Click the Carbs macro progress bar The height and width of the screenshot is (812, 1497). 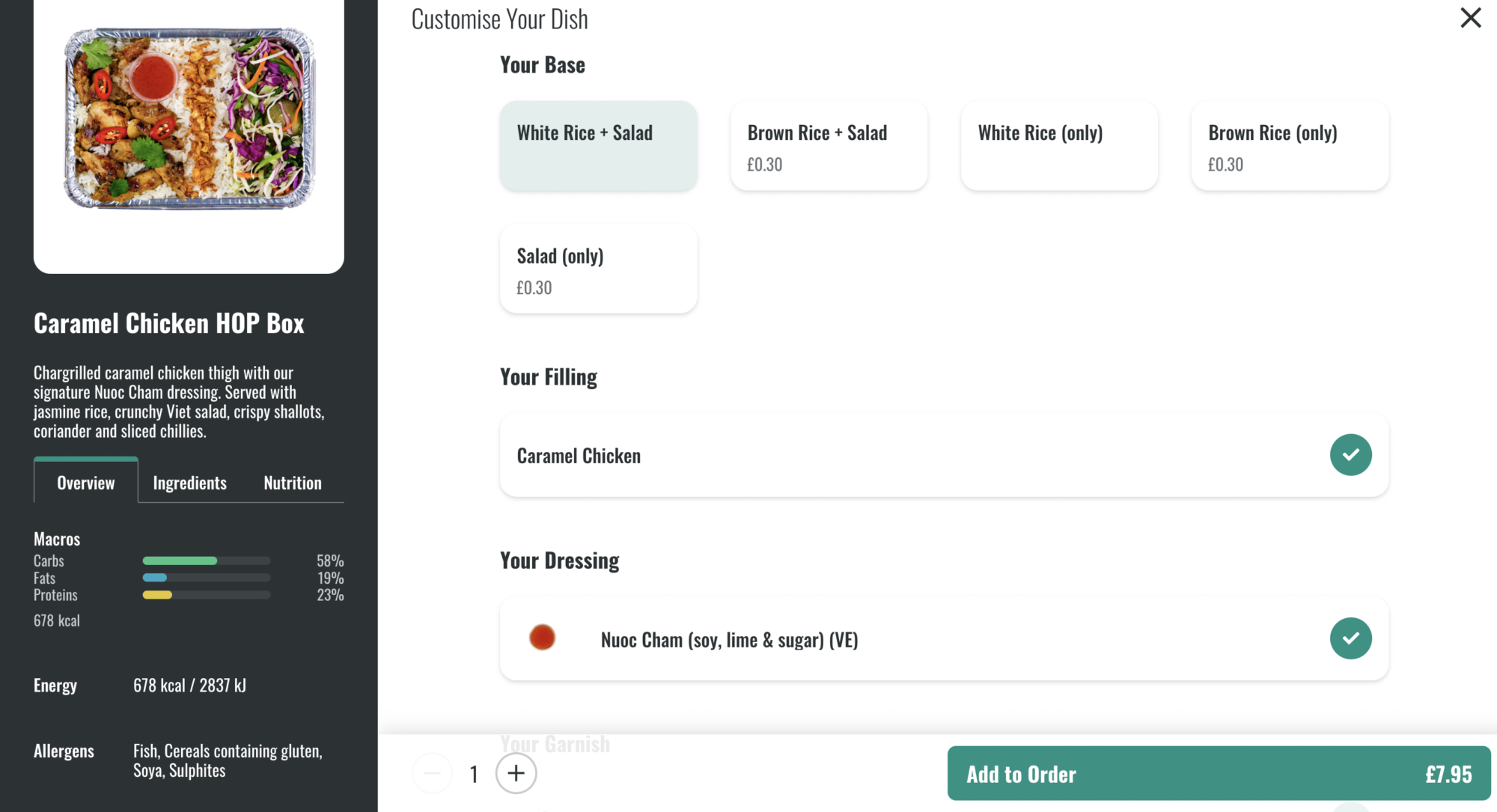(205, 560)
